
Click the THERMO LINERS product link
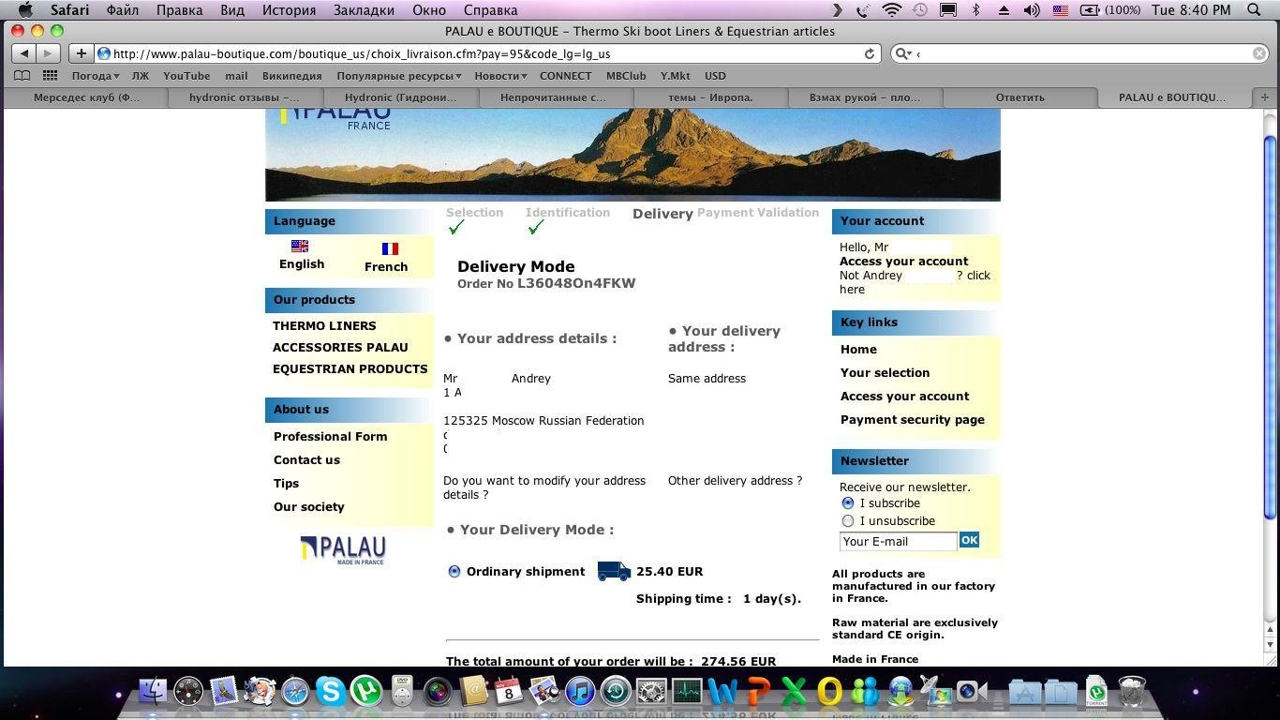324,326
